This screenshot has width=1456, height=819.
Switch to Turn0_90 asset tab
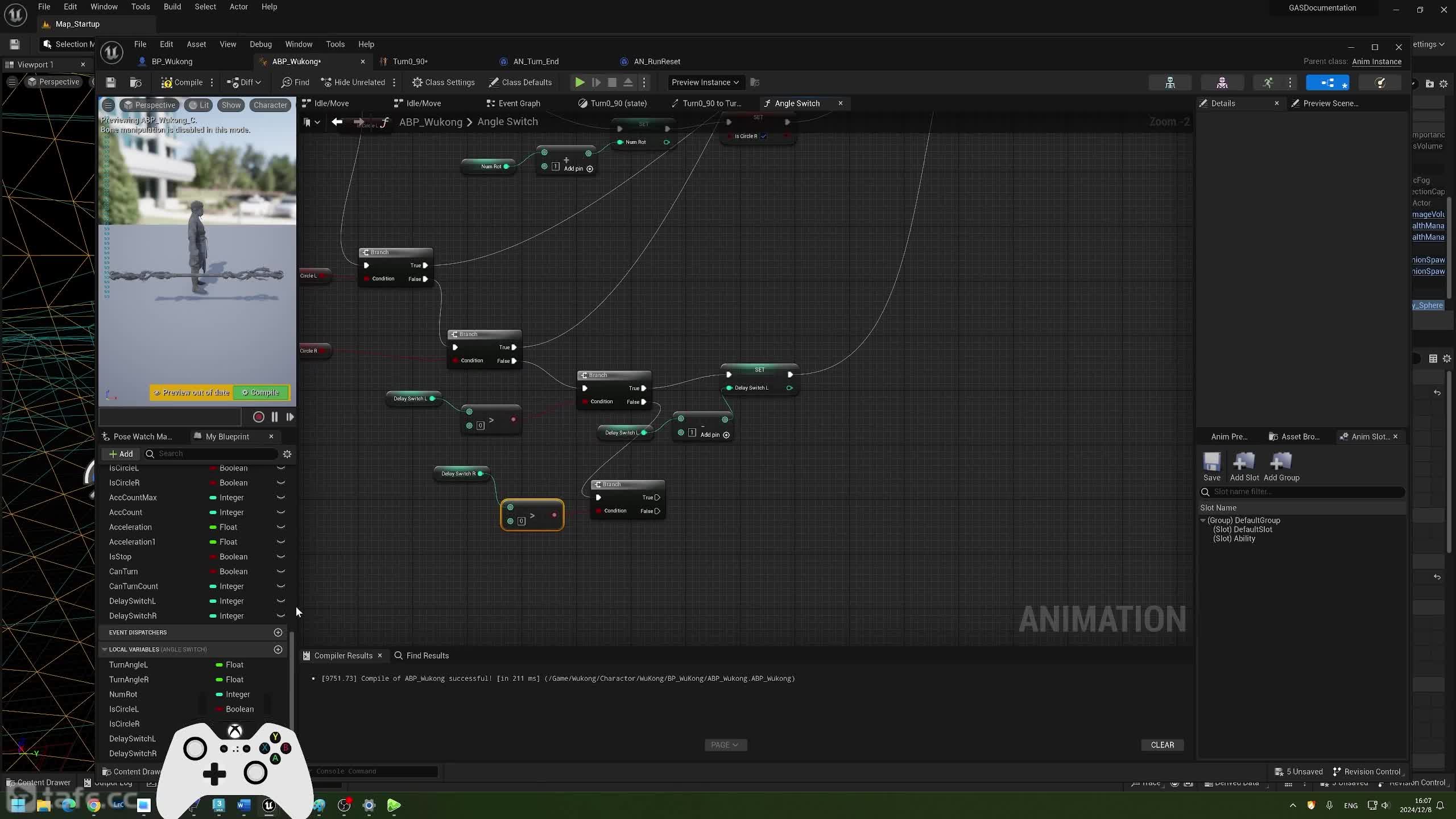pyautogui.click(x=410, y=61)
